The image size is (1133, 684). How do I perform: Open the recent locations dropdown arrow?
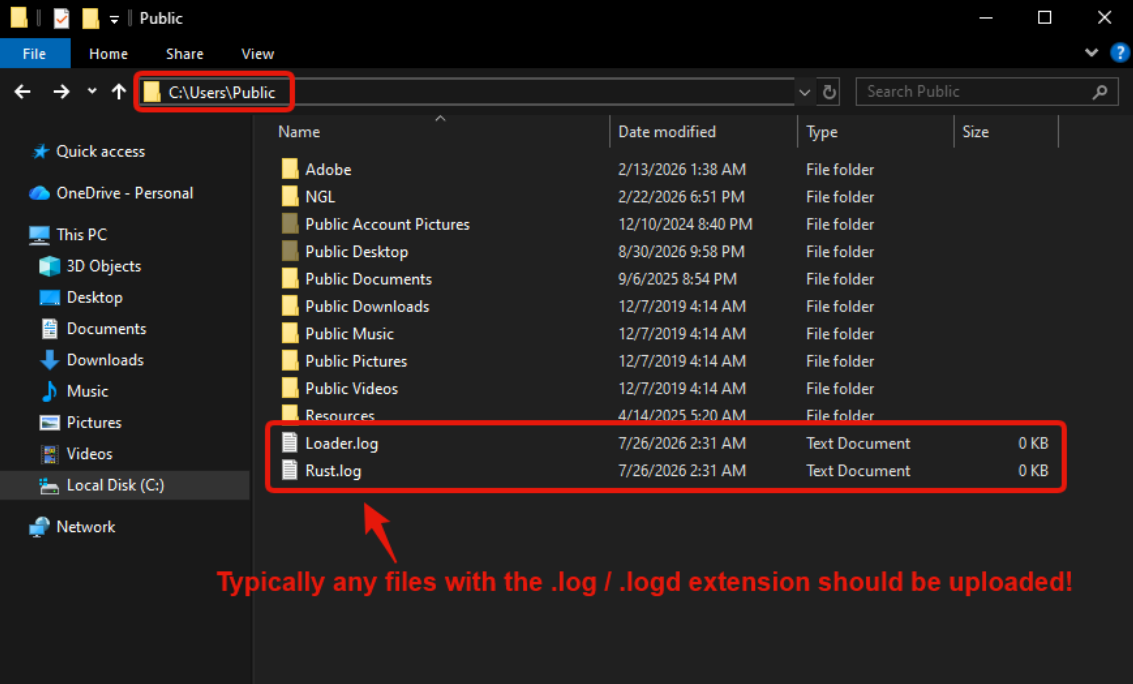[x=92, y=91]
